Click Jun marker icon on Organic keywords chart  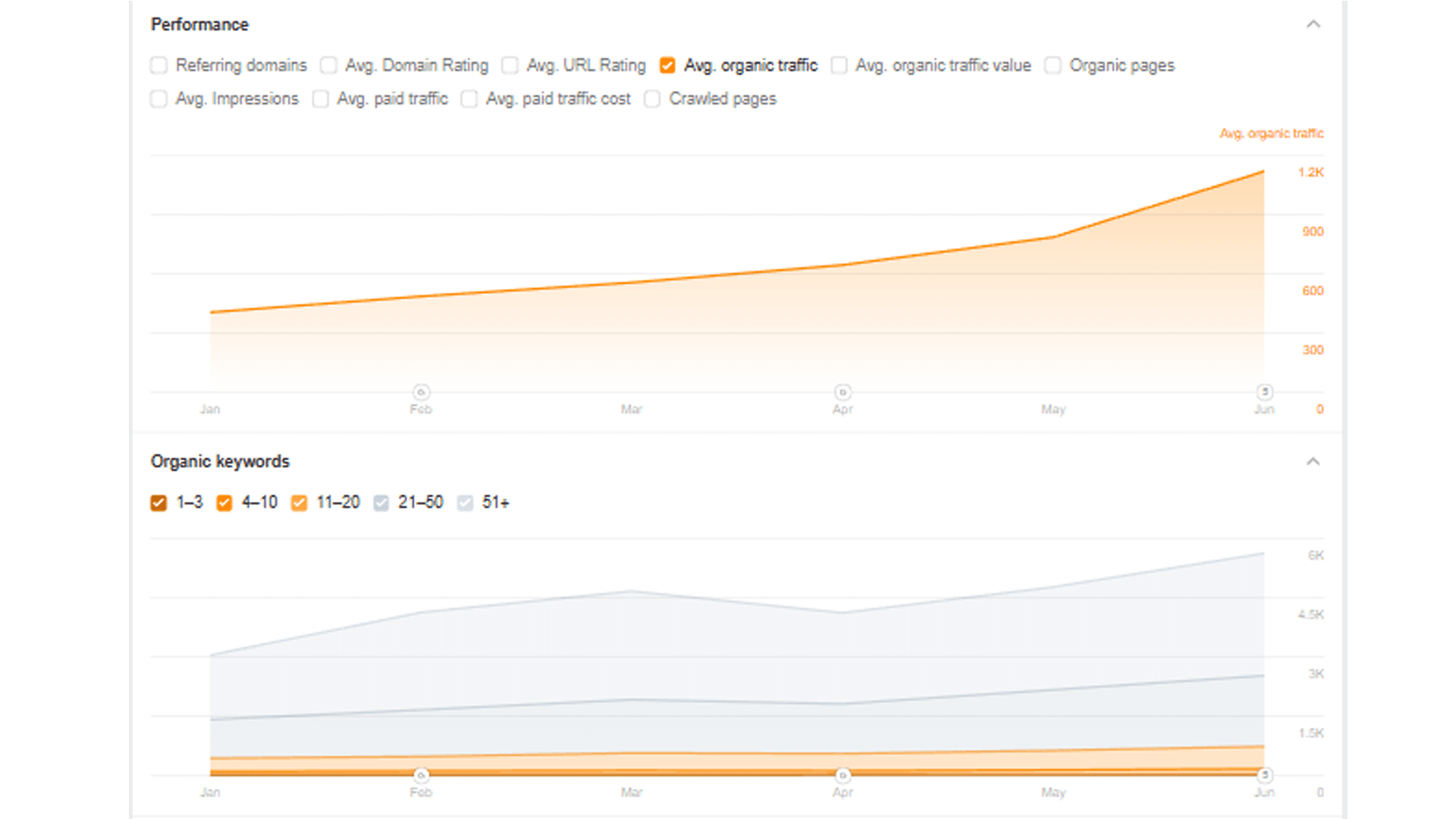1264,775
